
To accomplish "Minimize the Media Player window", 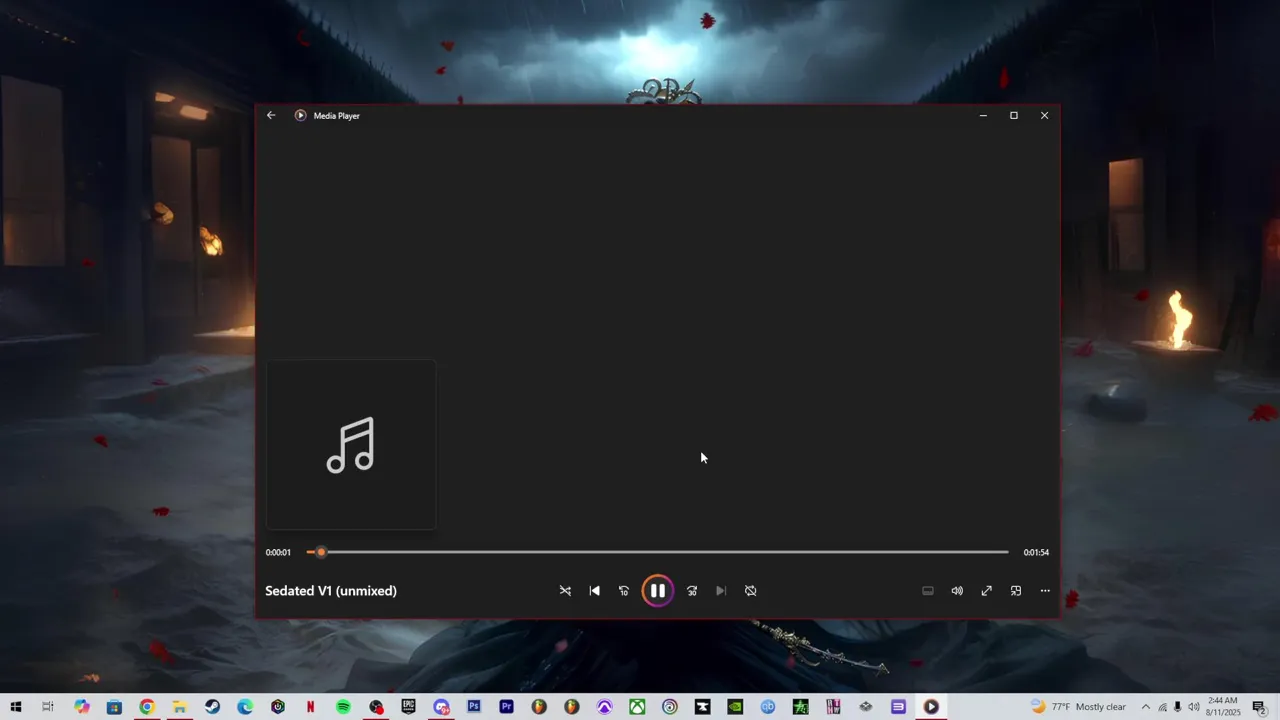I will click(983, 115).
